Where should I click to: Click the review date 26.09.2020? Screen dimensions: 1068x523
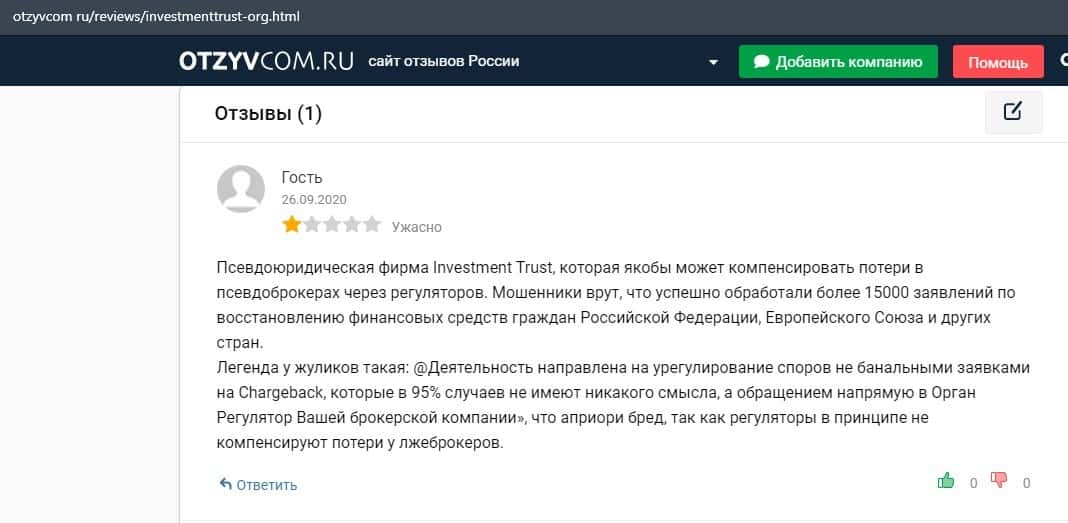coord(314,199)
